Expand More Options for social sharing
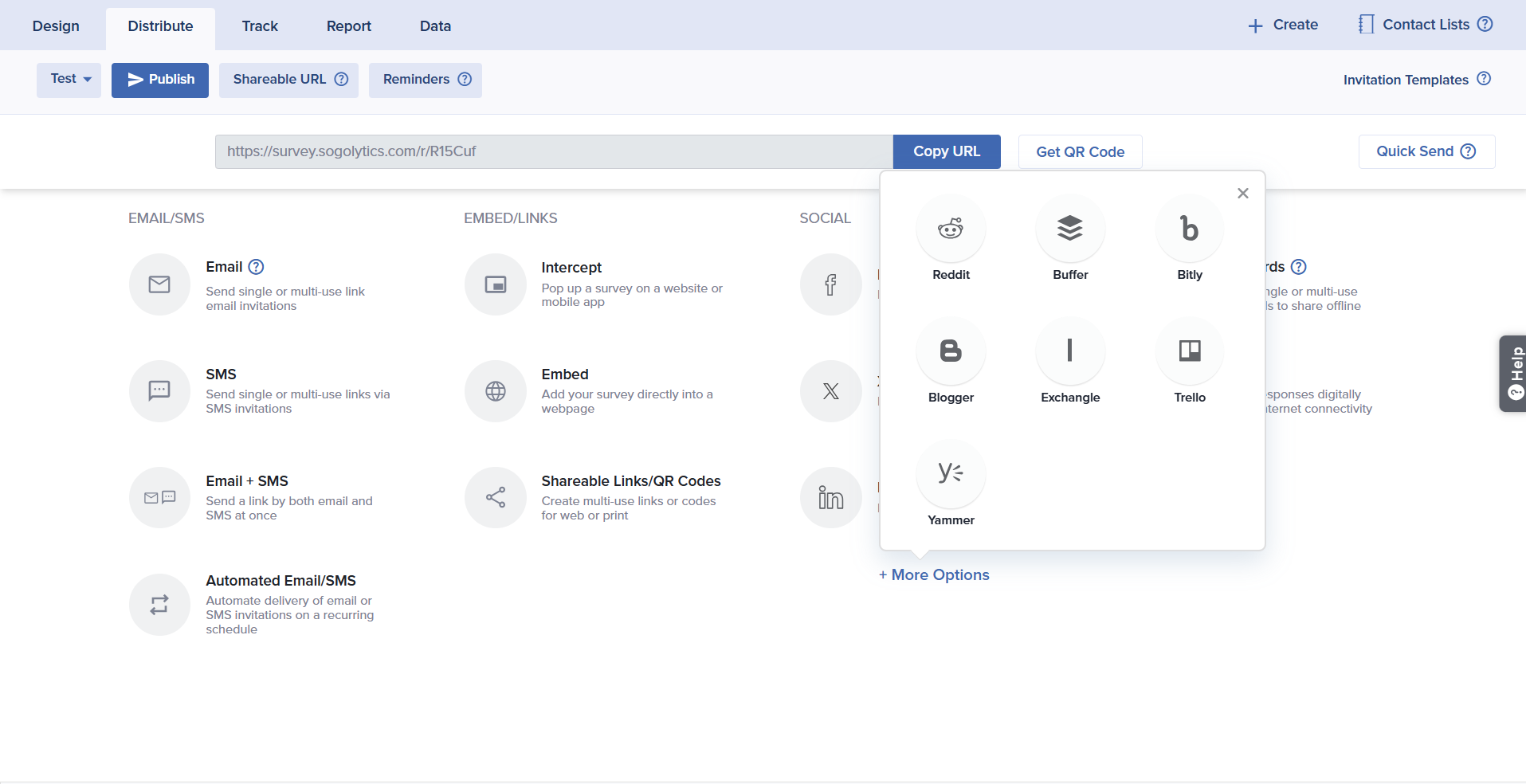 [935, 575]
